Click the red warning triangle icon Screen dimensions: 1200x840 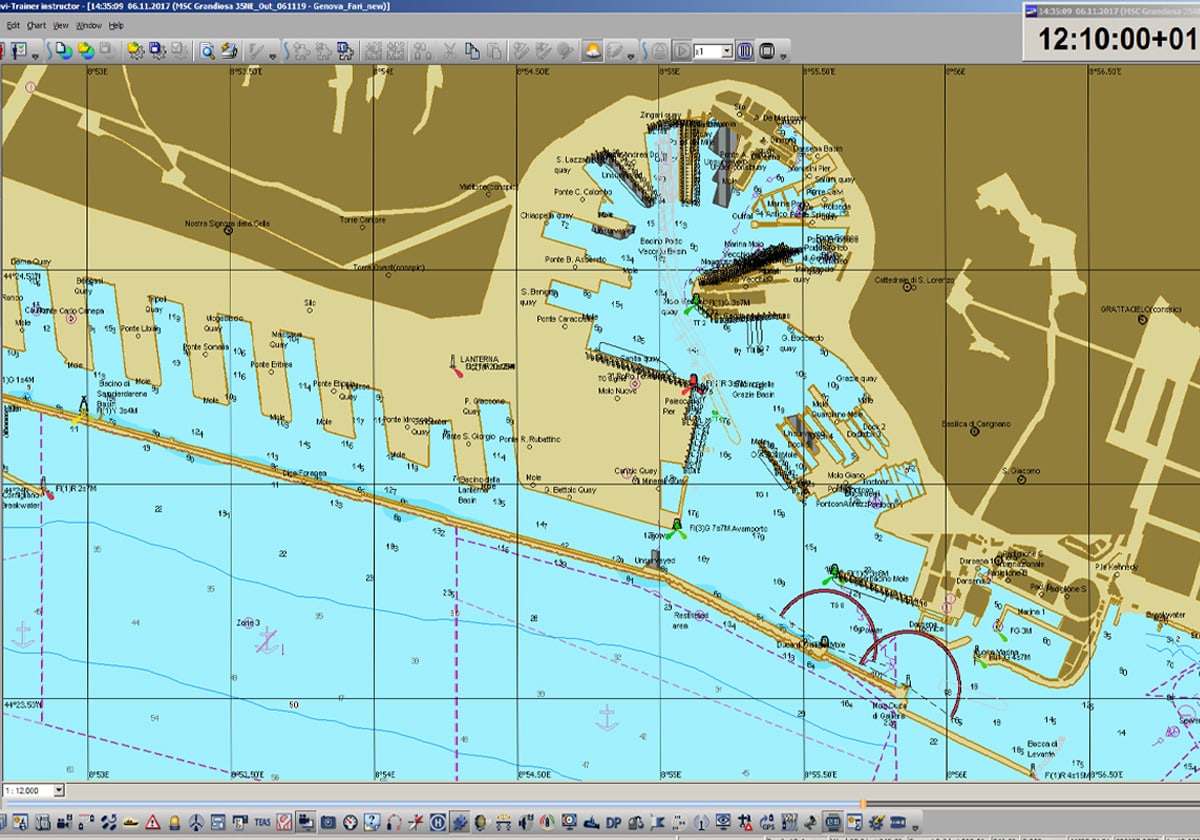tap(153, 822)
